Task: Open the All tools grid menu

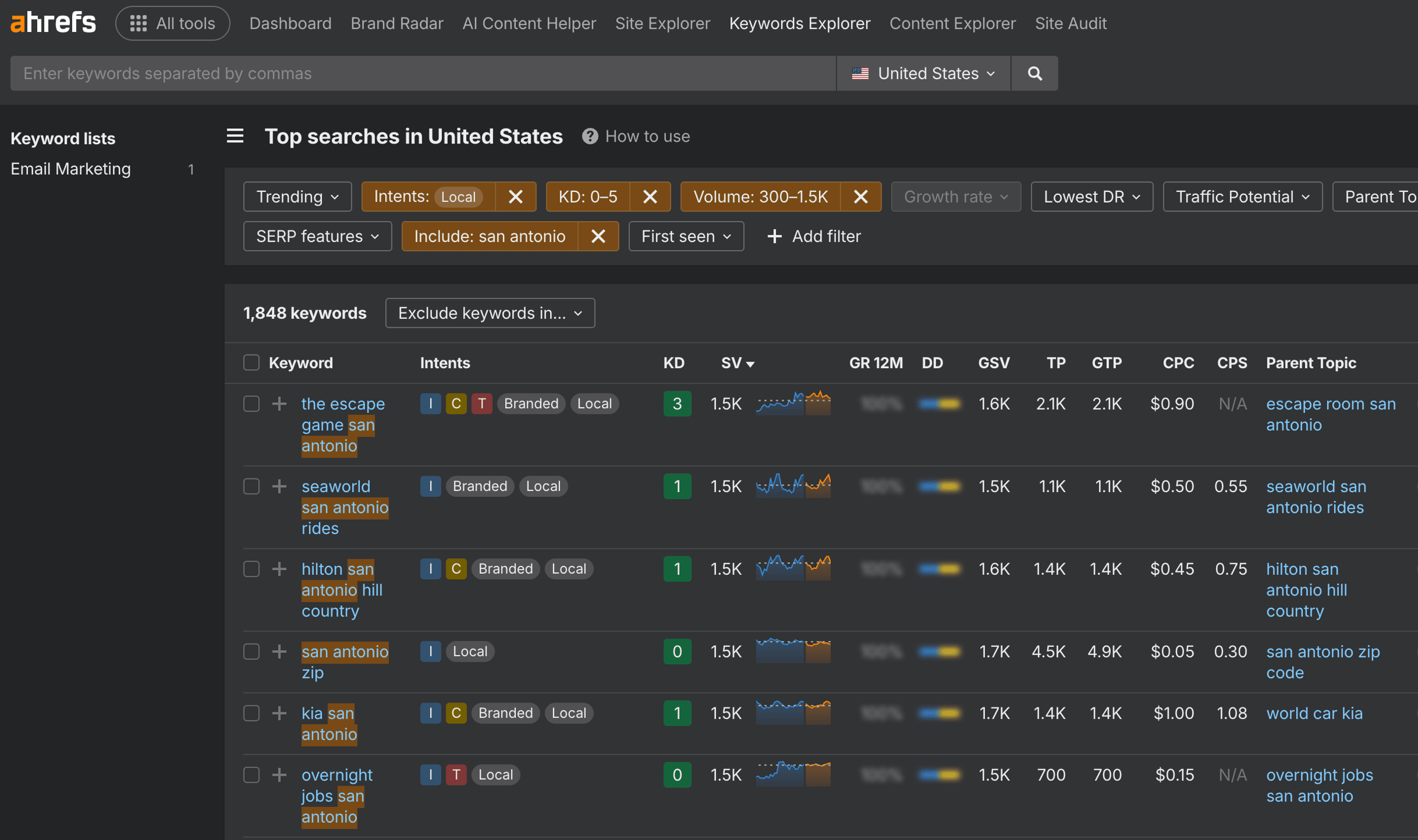Action: 173,24
